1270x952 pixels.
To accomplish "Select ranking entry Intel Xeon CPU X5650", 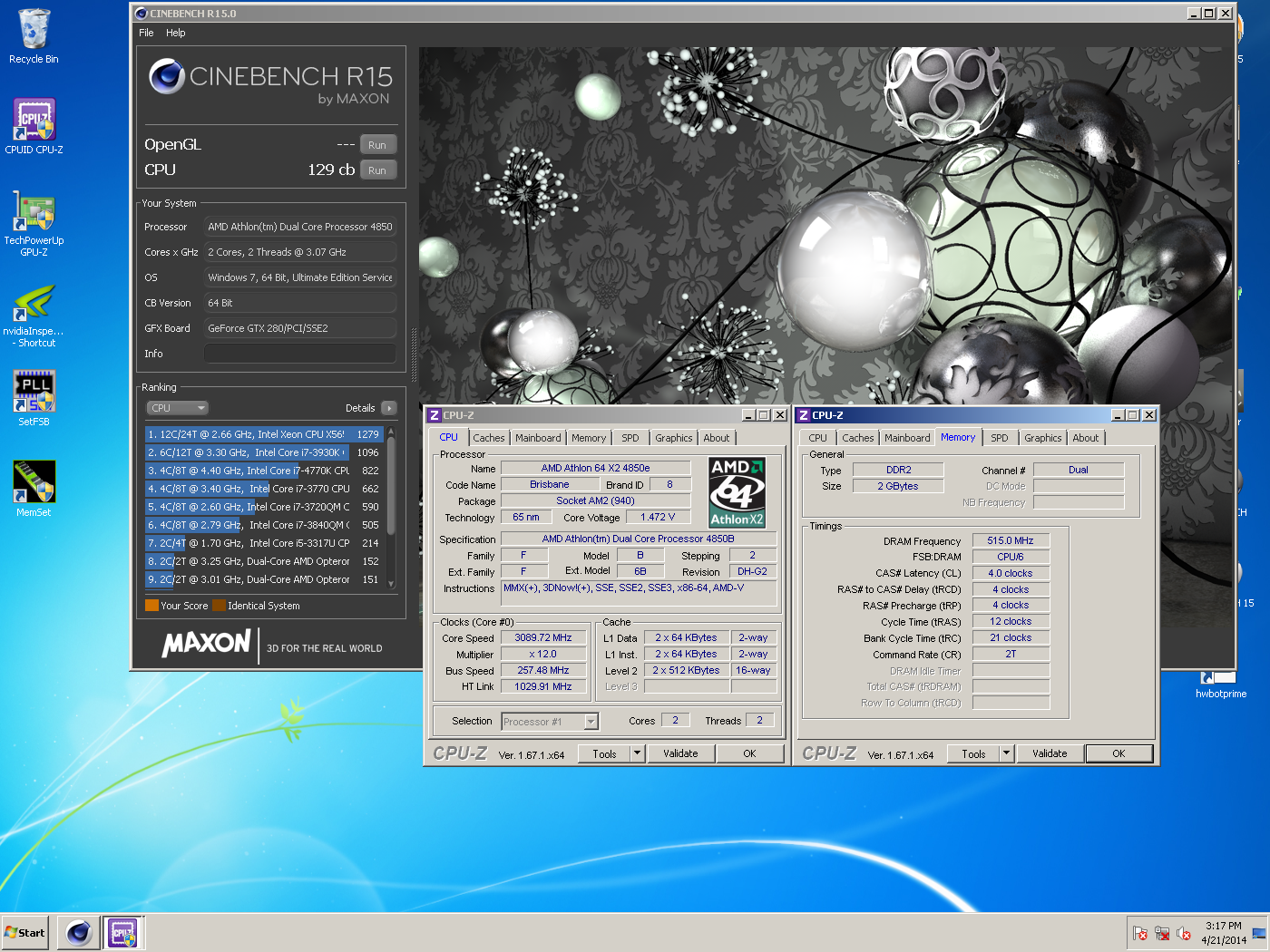I will point(264,434).
